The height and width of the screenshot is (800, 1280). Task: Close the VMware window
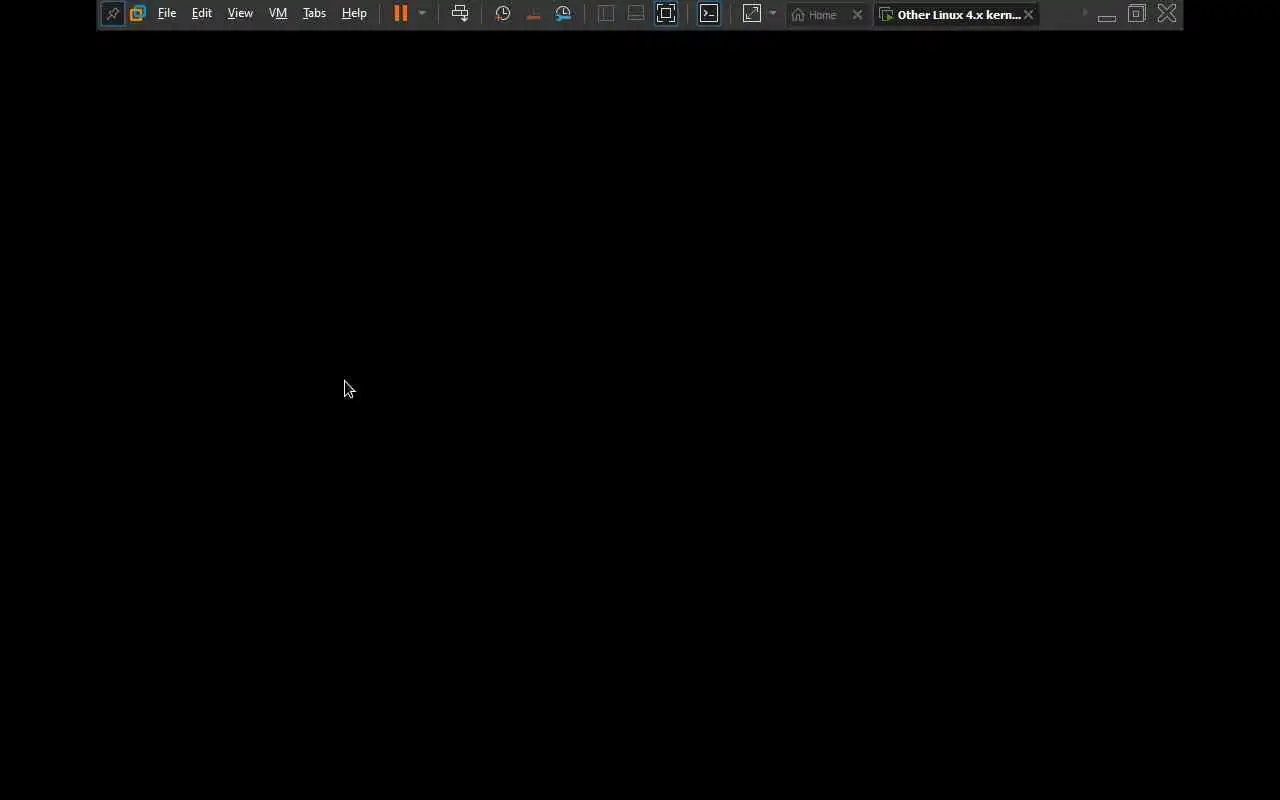point(1167,14)
